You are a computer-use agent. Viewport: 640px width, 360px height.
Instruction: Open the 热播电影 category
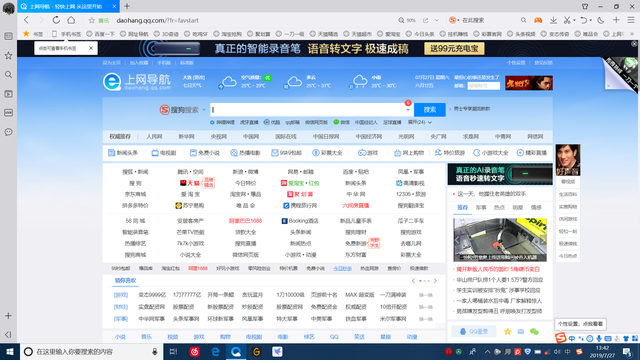click(x=245, y=153)
